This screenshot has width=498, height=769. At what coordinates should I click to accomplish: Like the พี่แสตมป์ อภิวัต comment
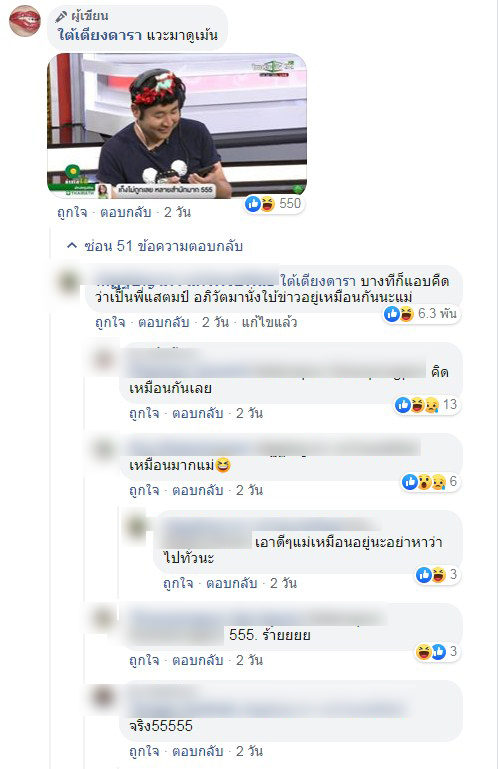[x=110, y=322]
